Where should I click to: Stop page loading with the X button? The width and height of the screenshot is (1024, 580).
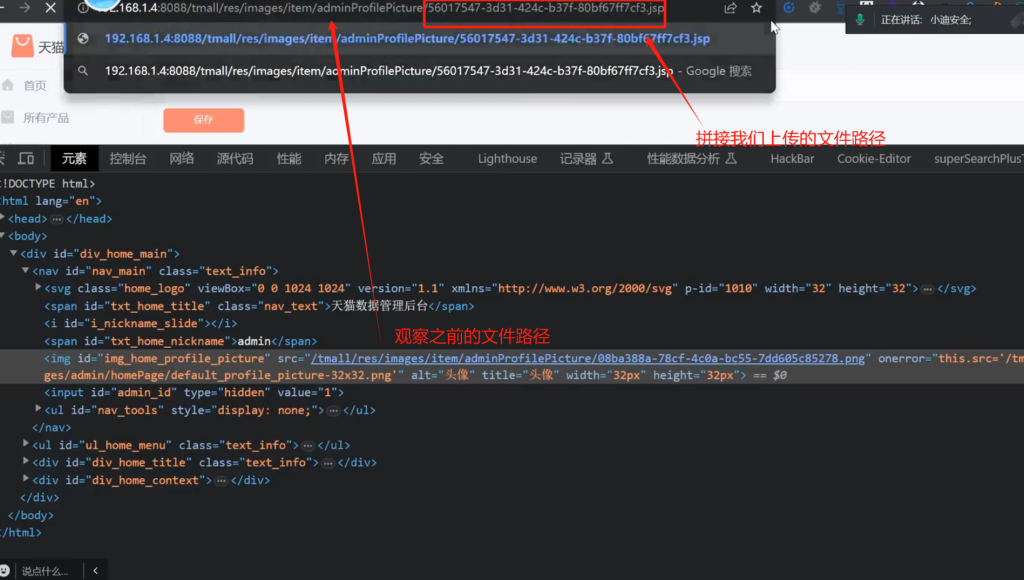click(x=50, y=8)
